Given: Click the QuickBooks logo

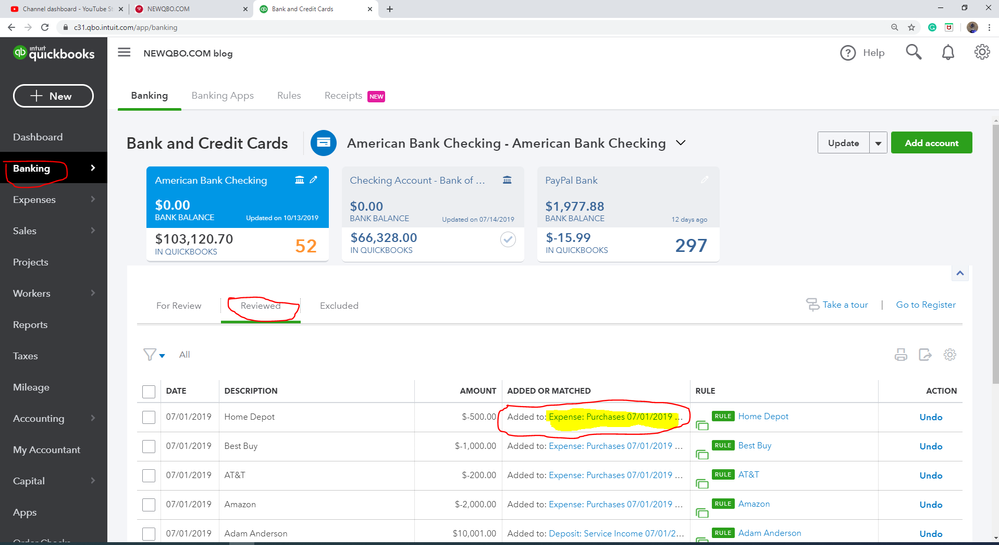Looking at the screenshot, I should [54, 53].
